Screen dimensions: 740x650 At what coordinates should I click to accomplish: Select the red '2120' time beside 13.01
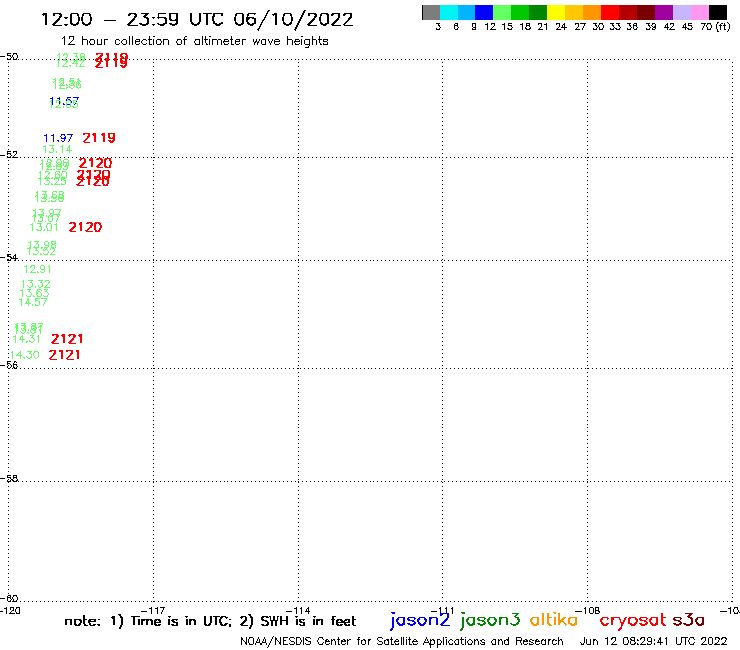85,227
